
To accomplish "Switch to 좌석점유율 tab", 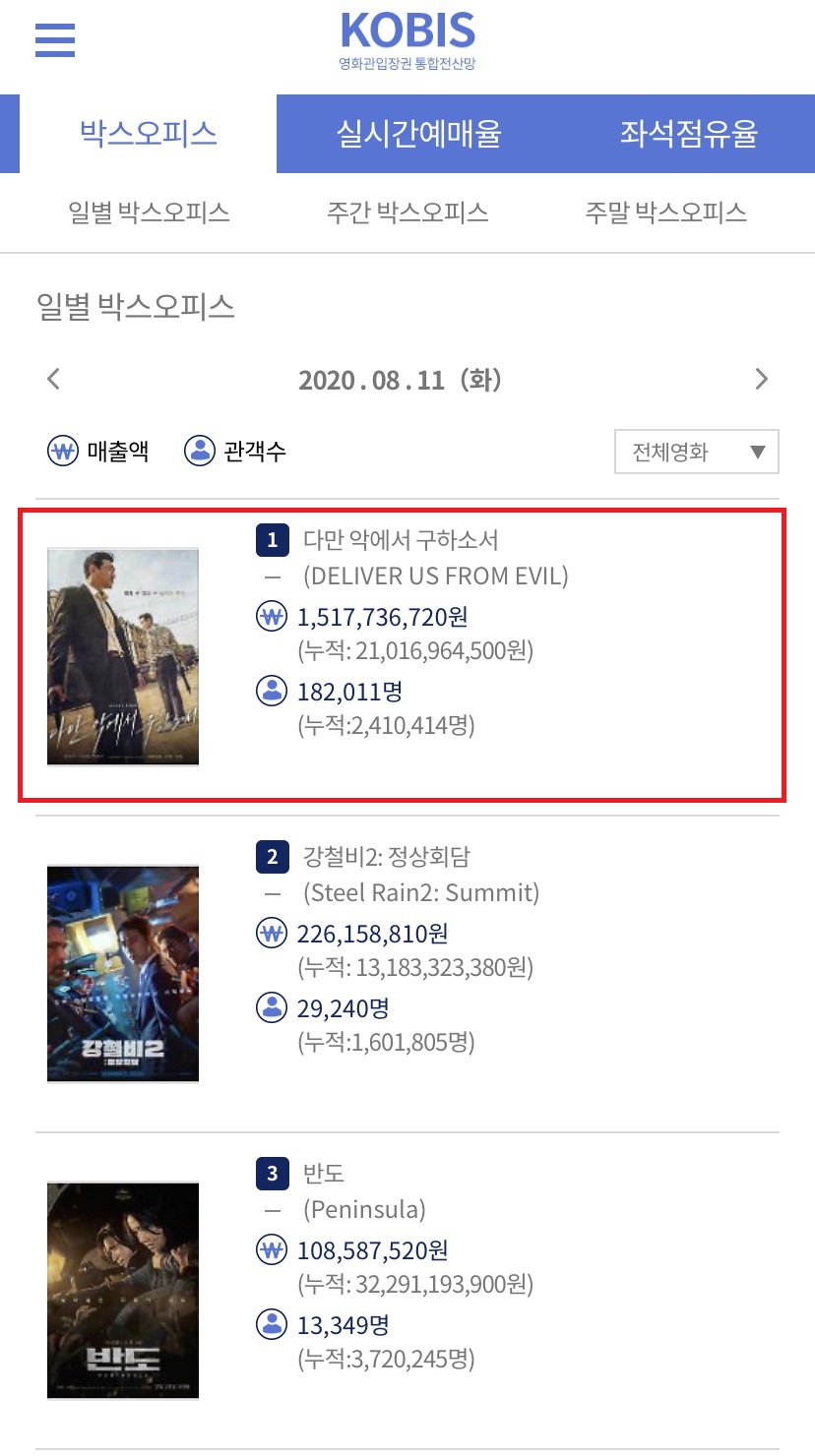I will pyautogui.click(x=689, y=134).
